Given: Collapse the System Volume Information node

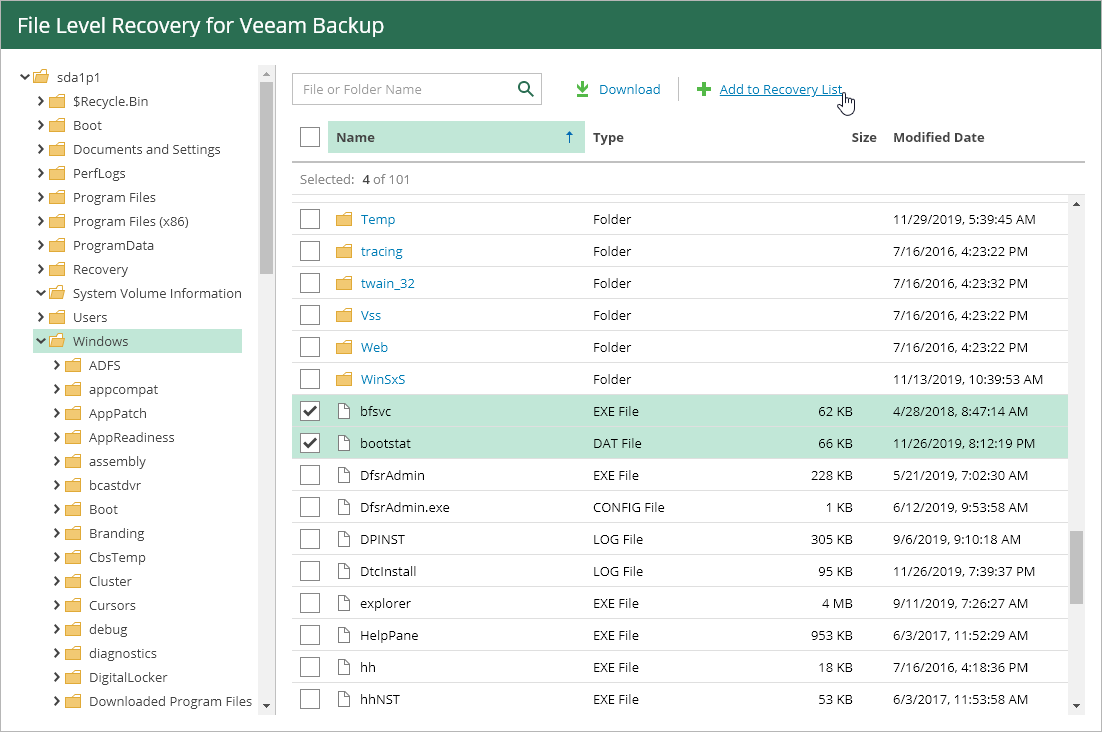Looking at the screenshot, I should point(41,293).
